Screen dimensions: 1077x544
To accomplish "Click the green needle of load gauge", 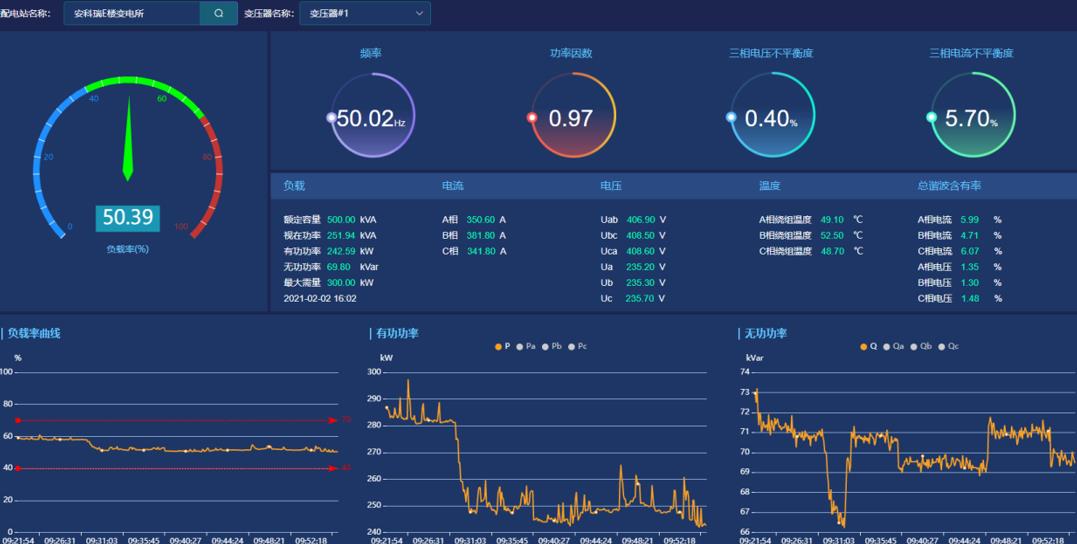I will [x=128, y=140].
